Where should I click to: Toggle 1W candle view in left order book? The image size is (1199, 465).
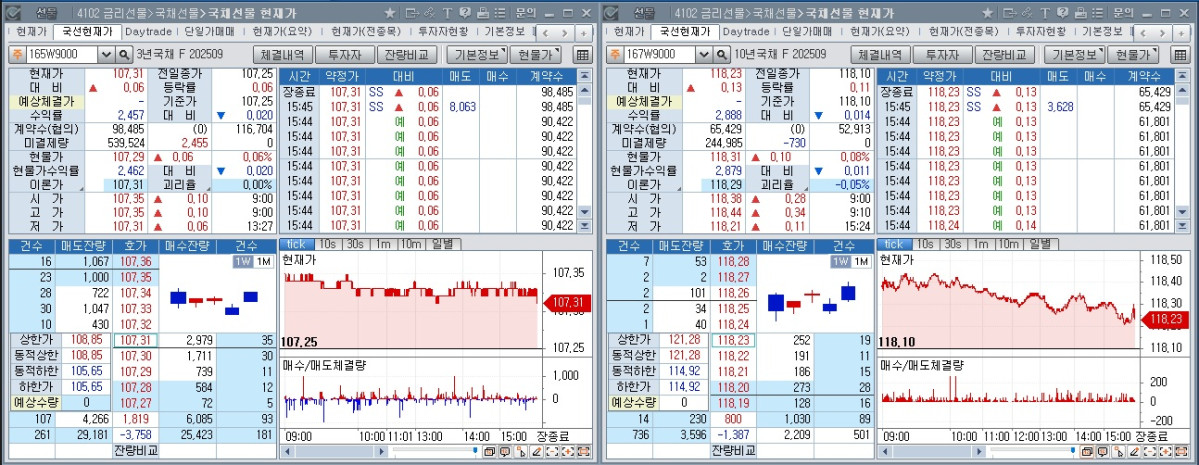coord(243,262)
